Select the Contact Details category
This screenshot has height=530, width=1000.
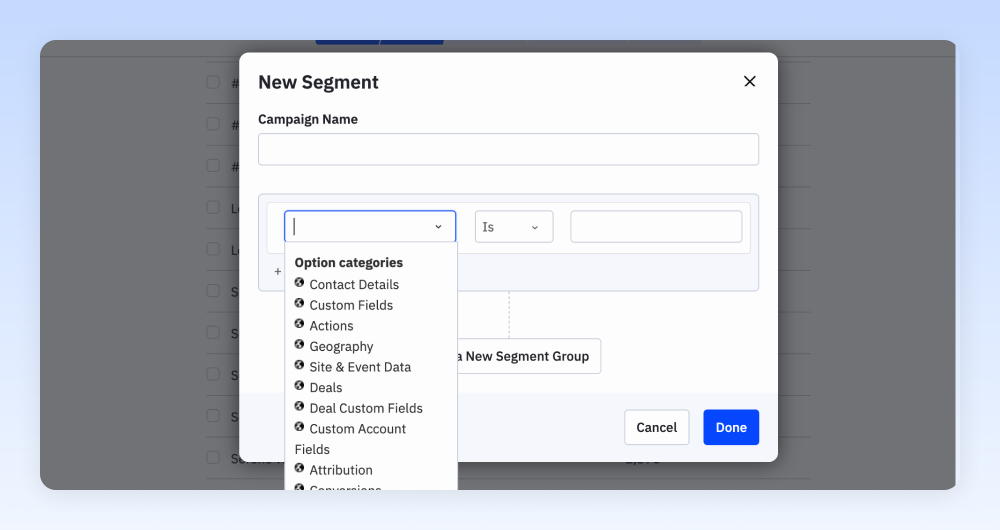click(x=354, y=284)
